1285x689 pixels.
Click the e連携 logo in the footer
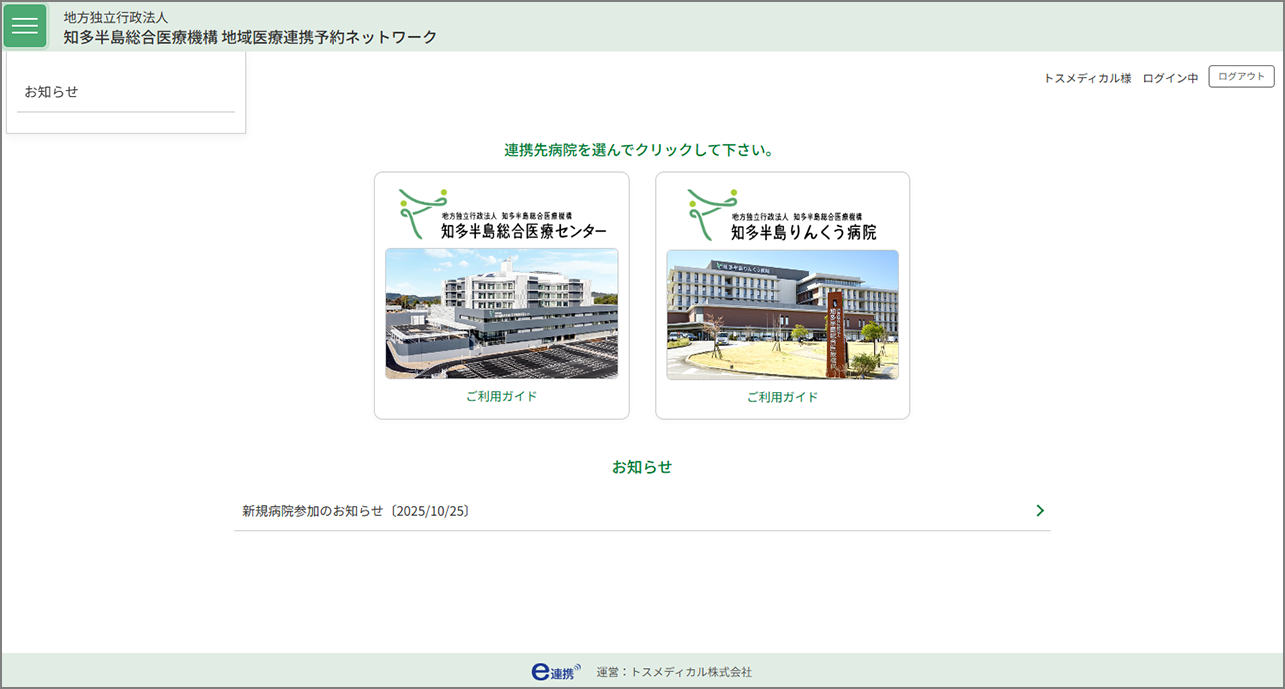point(555,672)
